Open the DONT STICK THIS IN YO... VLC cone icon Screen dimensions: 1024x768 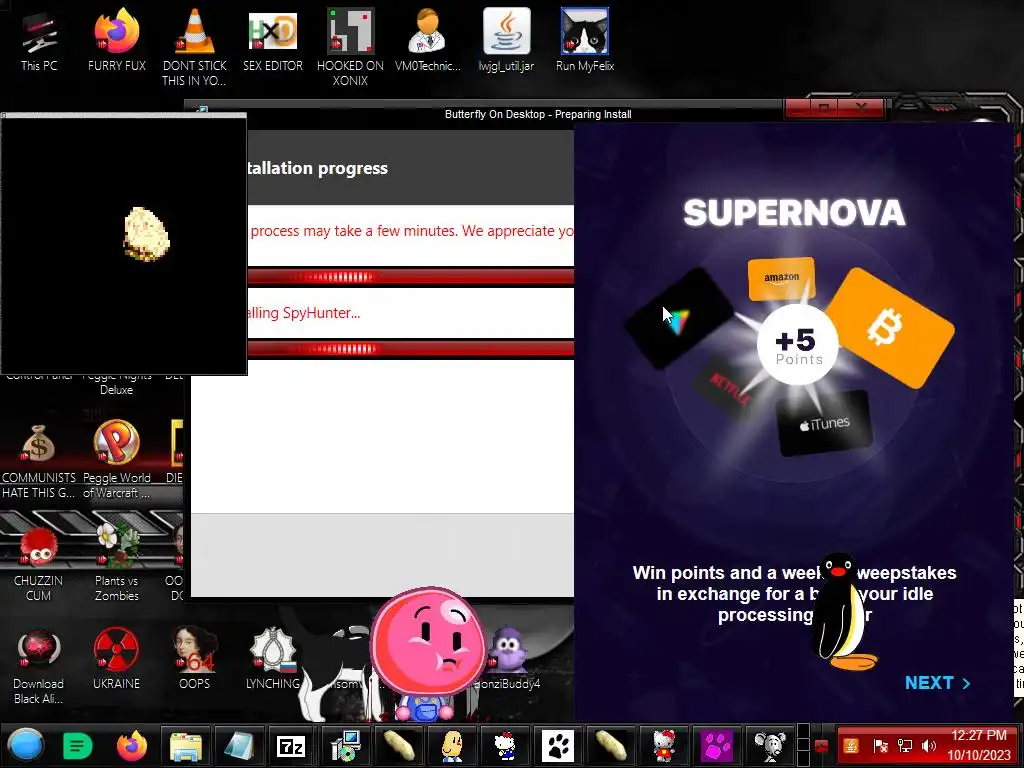point(194,46)
